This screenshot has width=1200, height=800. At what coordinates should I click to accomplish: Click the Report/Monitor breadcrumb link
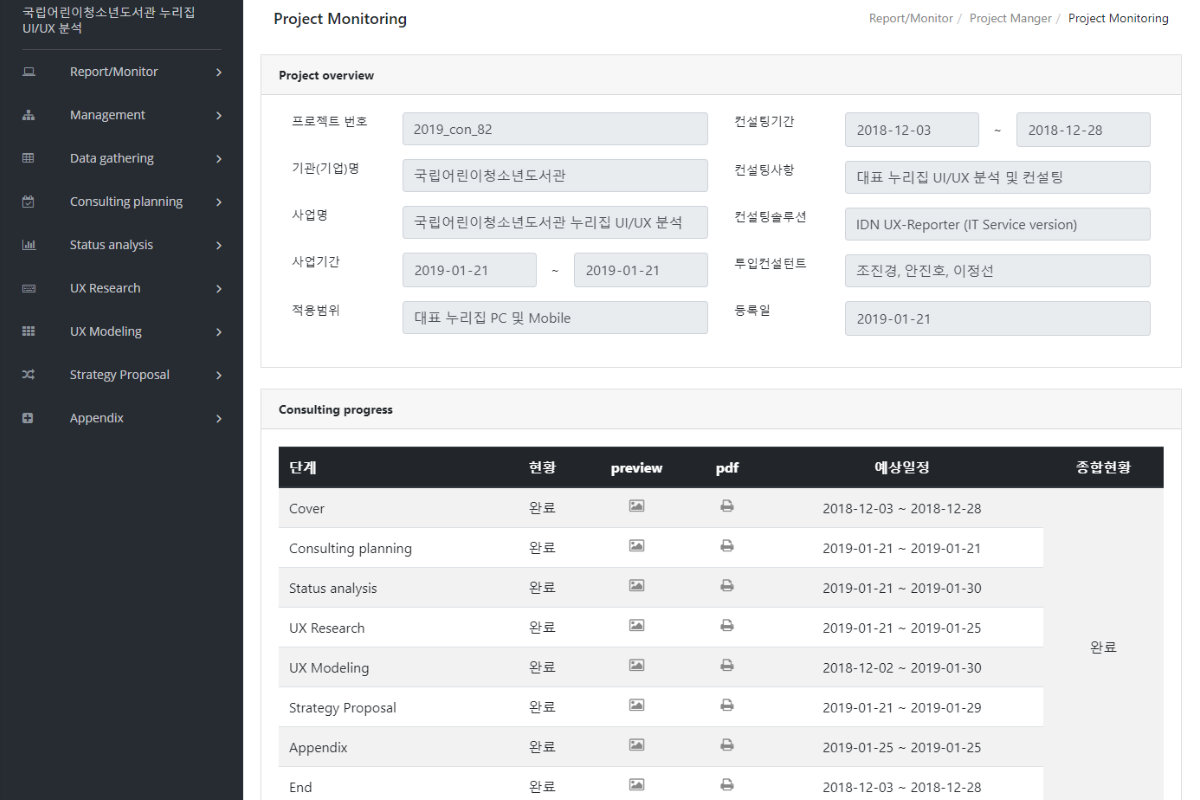910,19
